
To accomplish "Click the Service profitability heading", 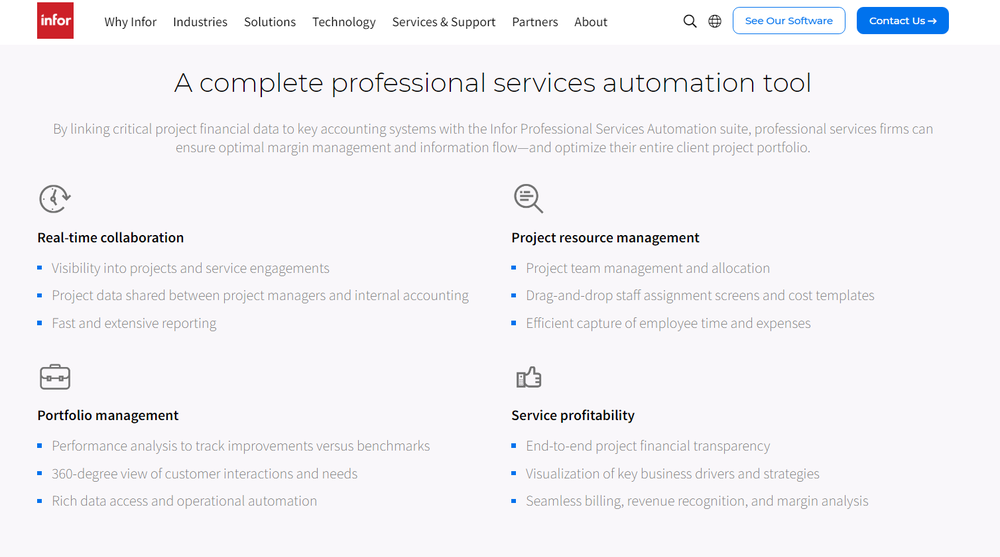I will pos(573,415).
